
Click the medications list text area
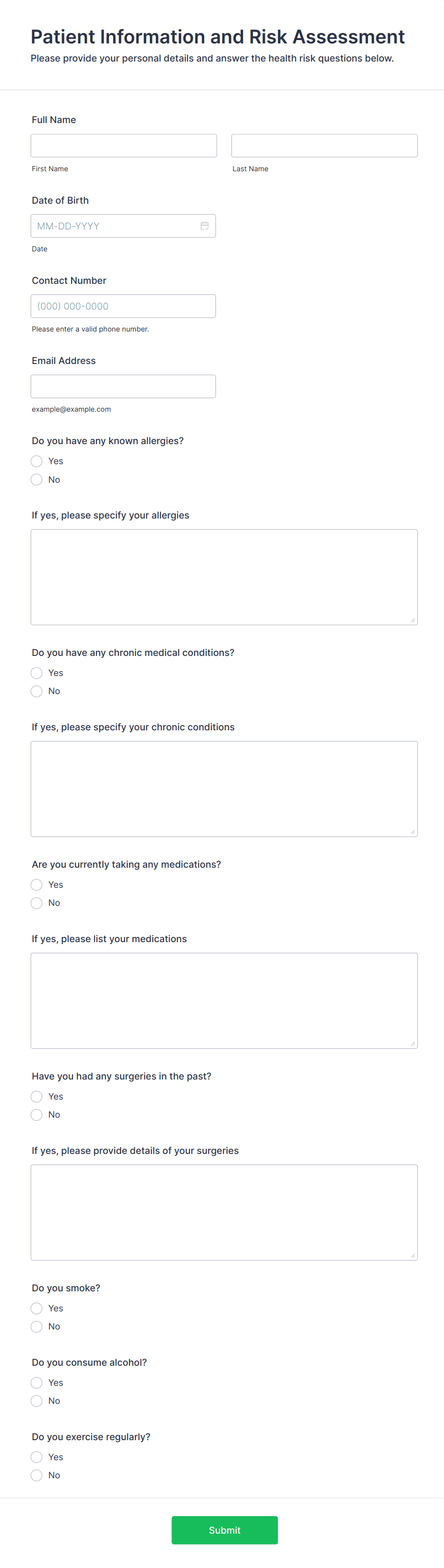coord(224,1000)
